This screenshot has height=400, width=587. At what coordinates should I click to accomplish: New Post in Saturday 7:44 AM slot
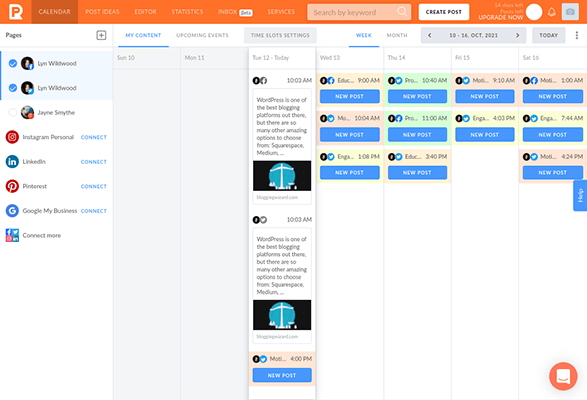coord(553,134)
